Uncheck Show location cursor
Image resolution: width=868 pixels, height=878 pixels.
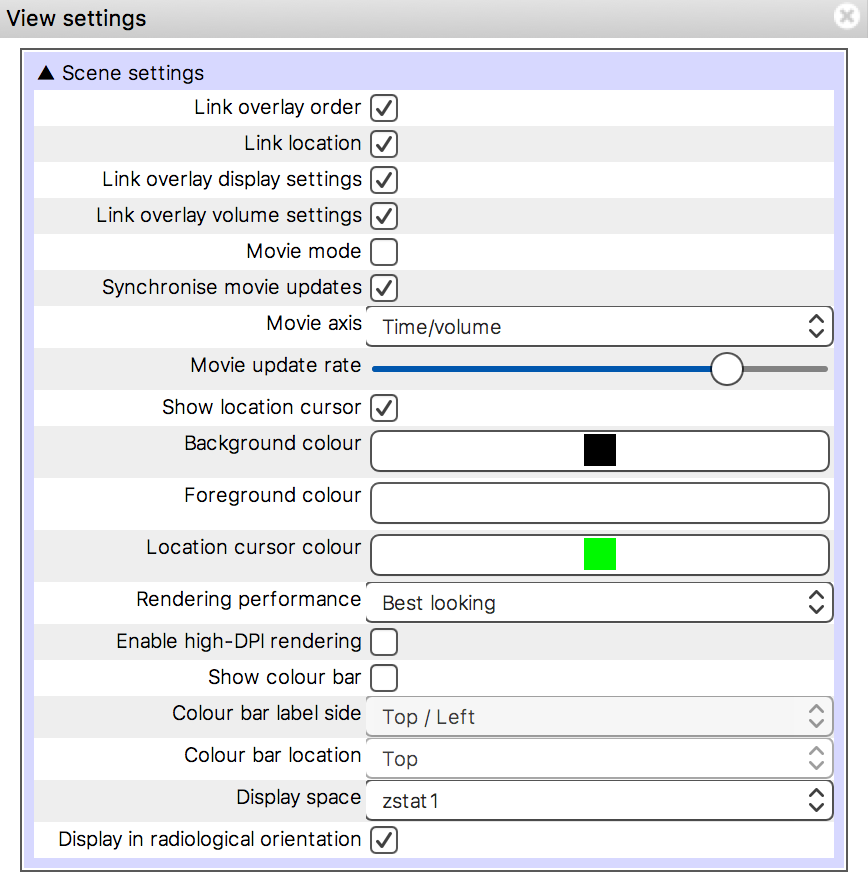[384, 408]
